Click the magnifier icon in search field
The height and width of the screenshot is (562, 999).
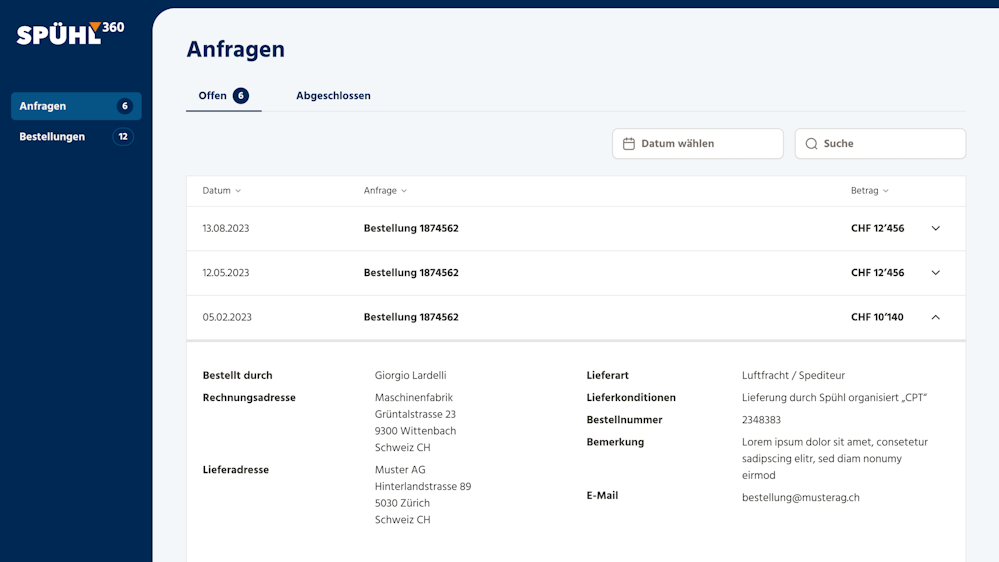point(811,143)
